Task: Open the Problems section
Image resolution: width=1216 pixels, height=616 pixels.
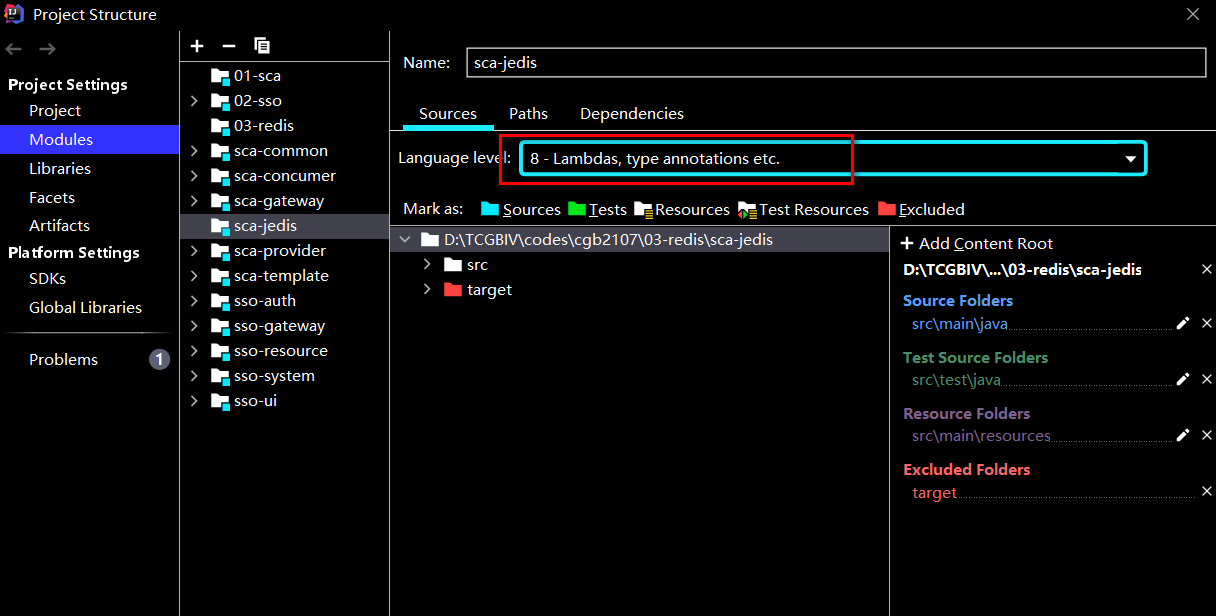Action: pyautogui.click(x=63, y=359)
